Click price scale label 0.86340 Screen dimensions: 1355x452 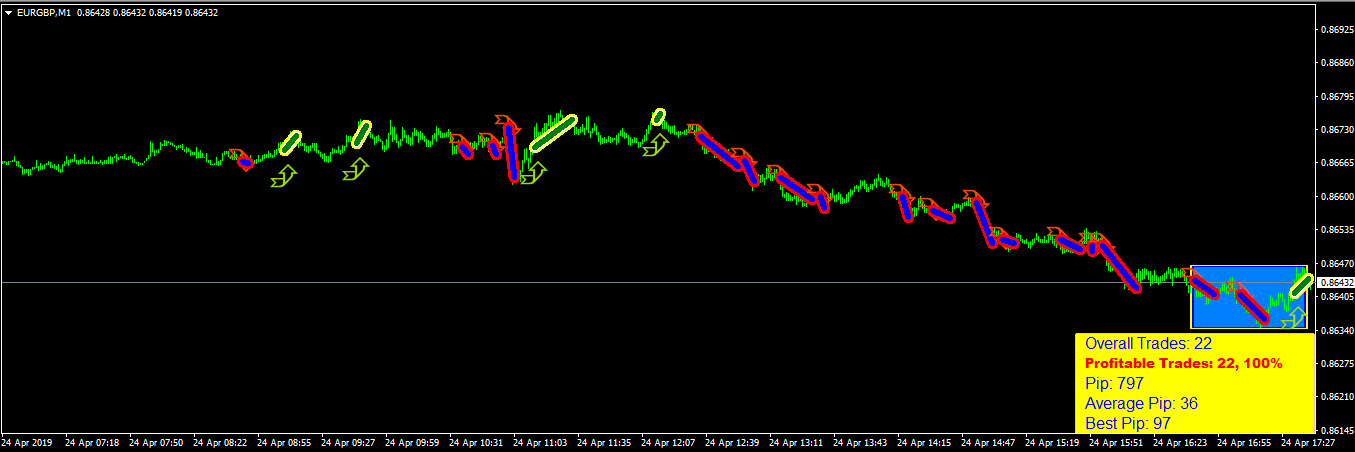[1337, 330]
